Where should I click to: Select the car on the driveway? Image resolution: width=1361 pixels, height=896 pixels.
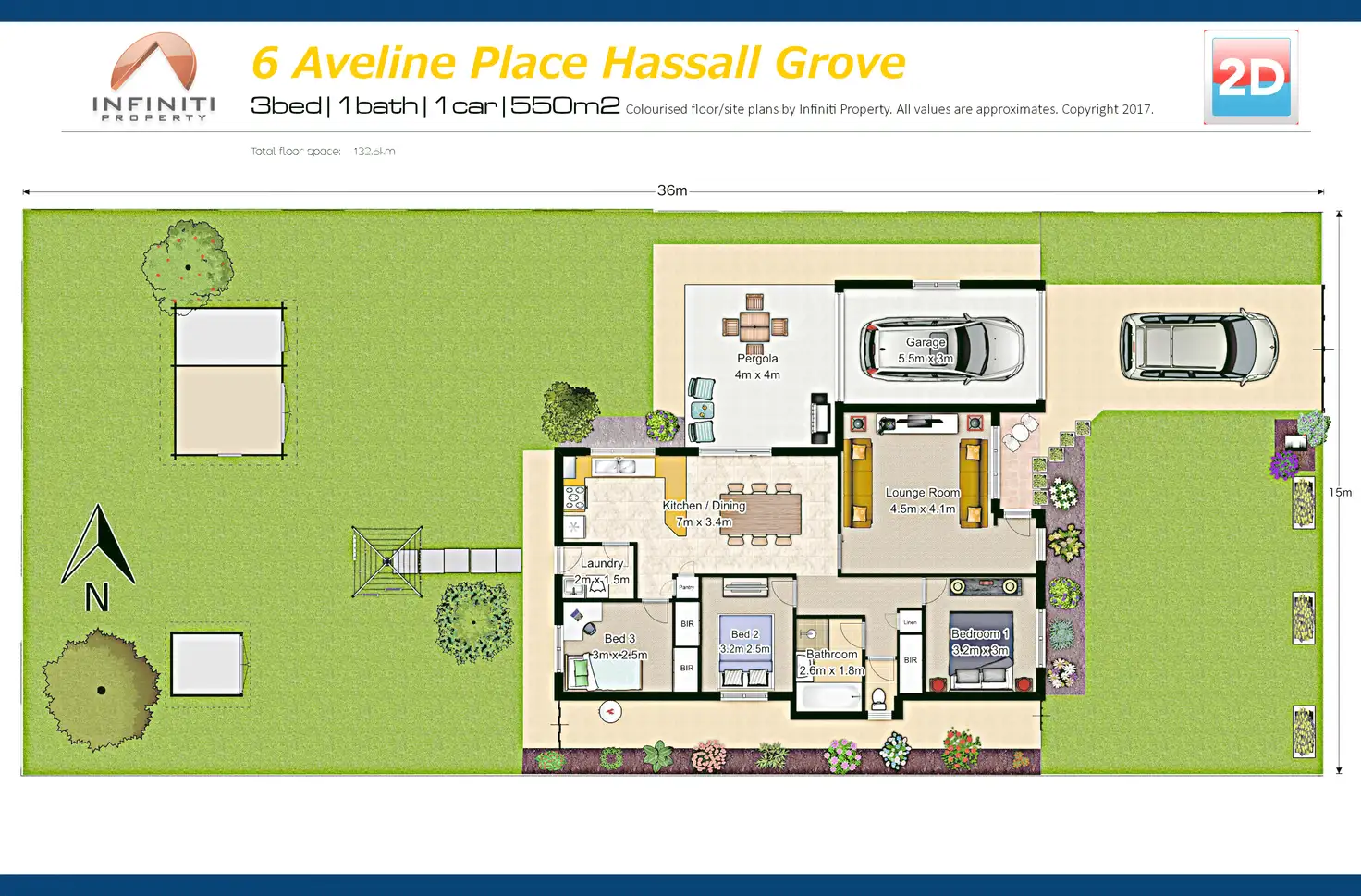coord(1198,347)
